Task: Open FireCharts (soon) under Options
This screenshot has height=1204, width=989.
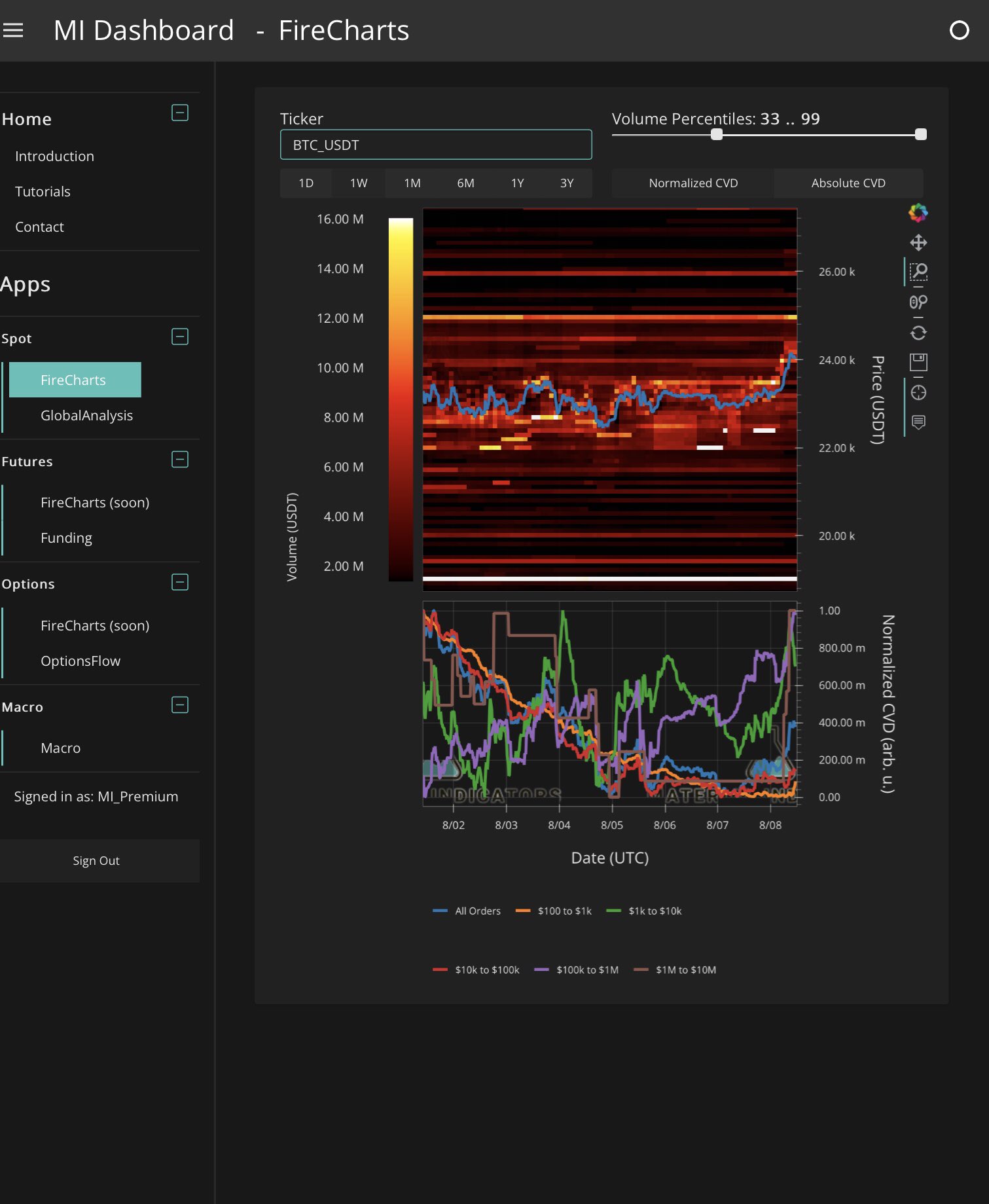Action: pyautogui.click(x=95, y=626)
